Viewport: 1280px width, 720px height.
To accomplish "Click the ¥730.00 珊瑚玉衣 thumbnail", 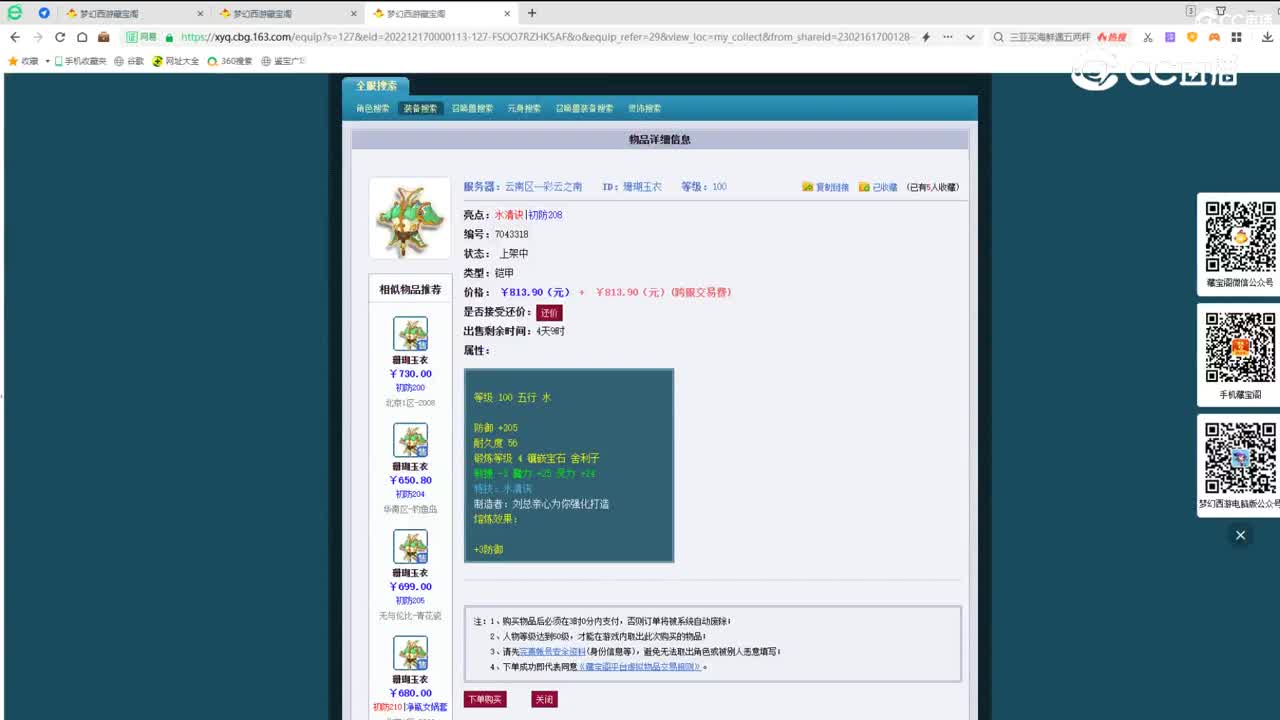I will pyautogui.click(x=409, y=334).
